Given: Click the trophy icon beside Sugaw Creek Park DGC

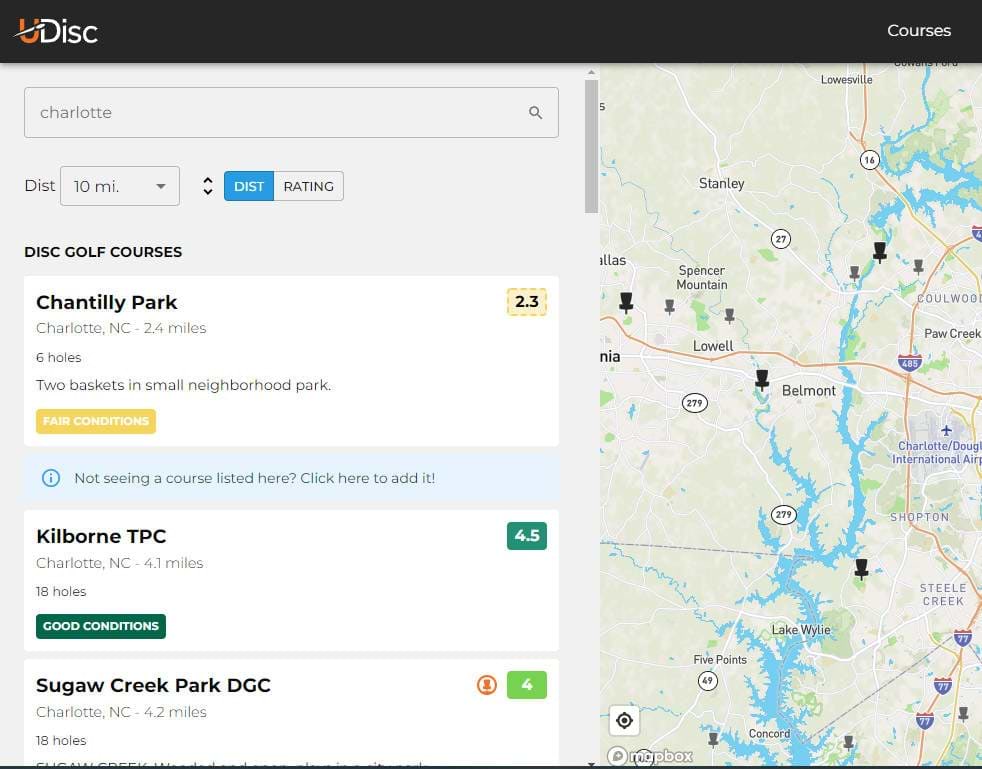Looking at the screenshot, I should point(487,685).
